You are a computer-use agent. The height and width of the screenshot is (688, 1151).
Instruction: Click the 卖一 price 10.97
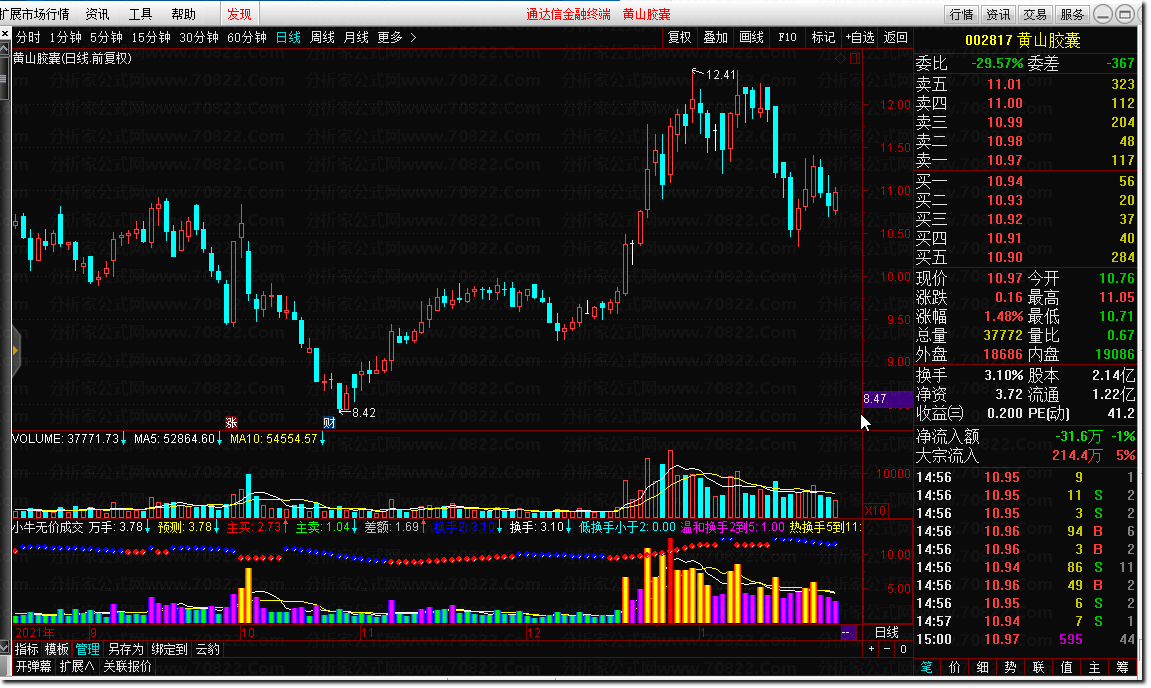[x=1004, y=160]
